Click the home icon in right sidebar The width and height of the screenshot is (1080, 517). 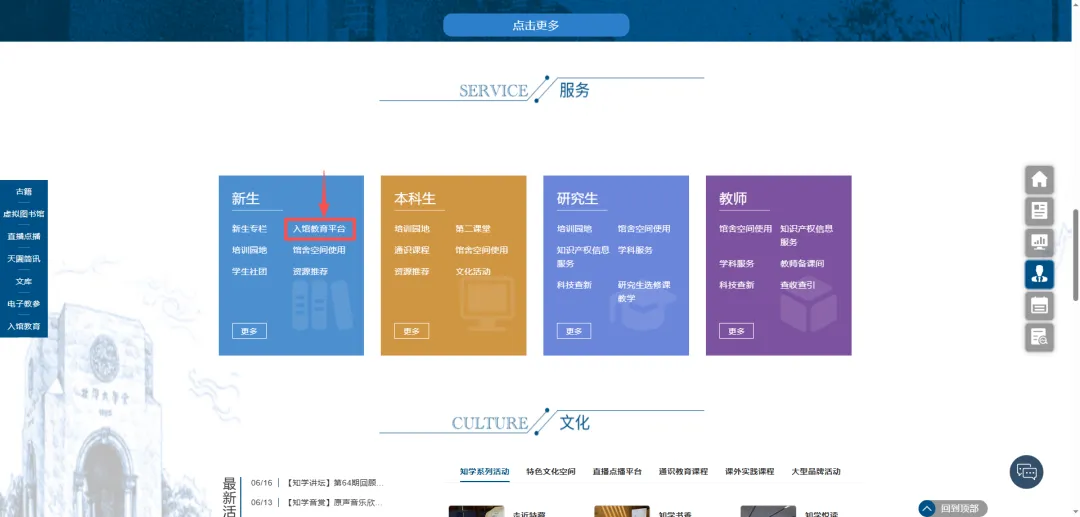coord(1039,180)
